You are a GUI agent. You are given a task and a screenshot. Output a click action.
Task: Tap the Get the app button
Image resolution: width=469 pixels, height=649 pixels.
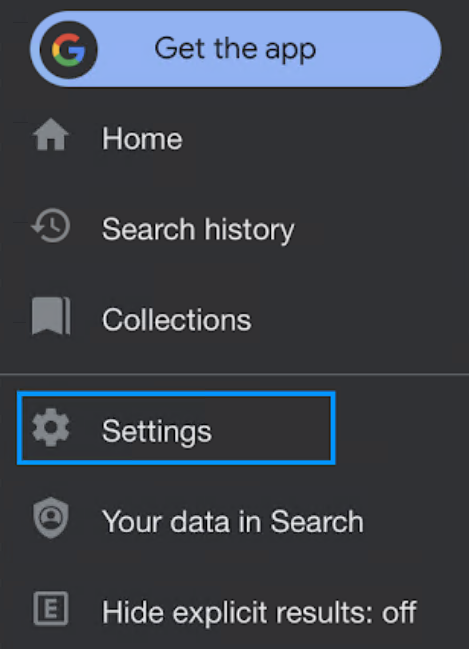click(236, 49)
